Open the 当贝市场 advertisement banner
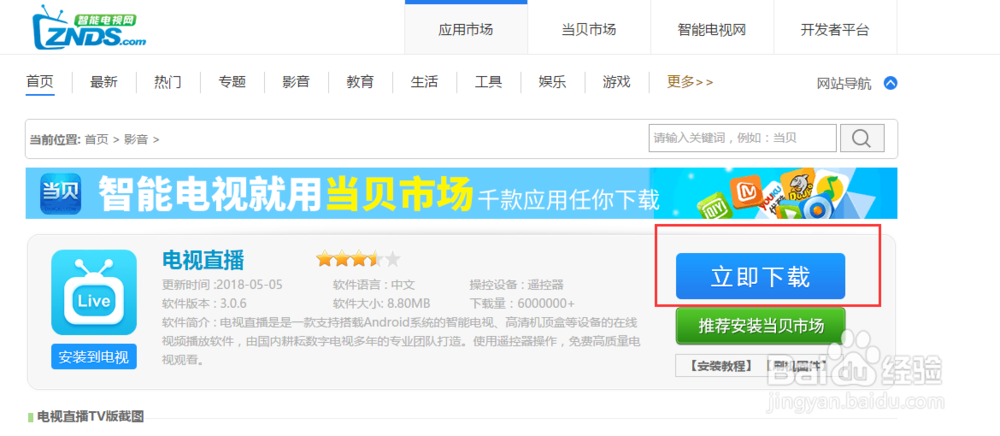 pos(461,193)
